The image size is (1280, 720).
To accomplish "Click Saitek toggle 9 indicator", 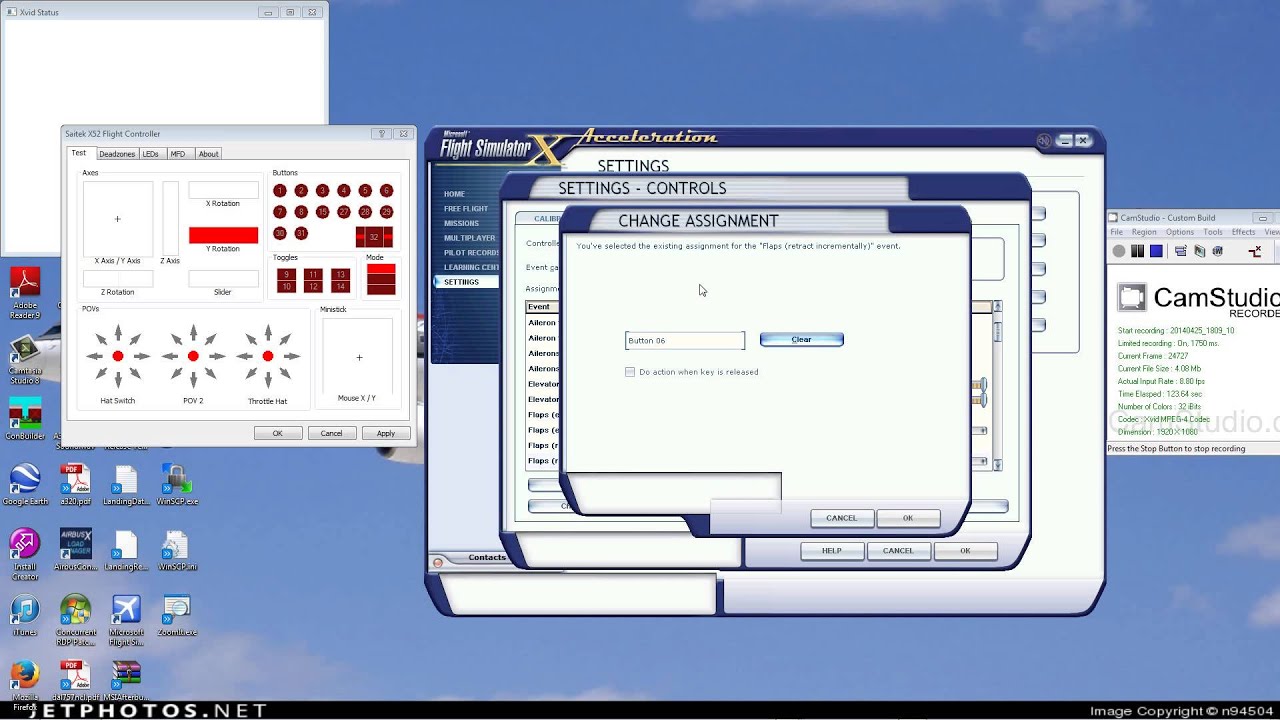I will click(x=286, y=274).
